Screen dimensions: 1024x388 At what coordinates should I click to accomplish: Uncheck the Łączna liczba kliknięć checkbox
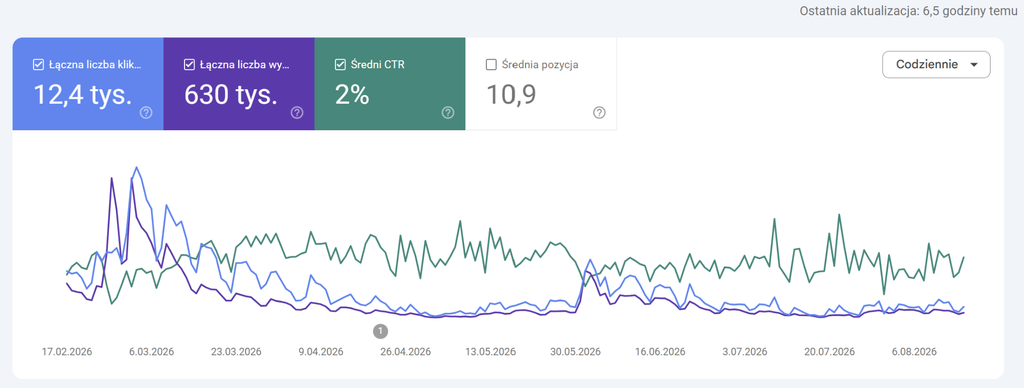click(x=38, y=65)
